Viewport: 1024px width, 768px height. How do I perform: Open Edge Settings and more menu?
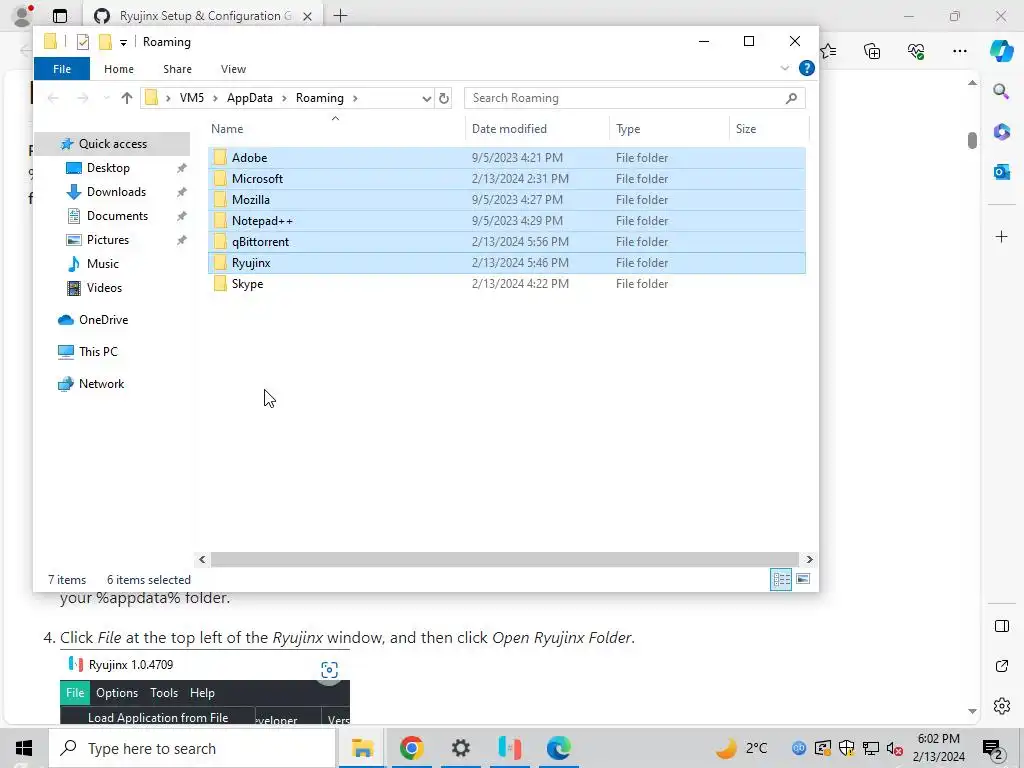(x=959, y=51)
